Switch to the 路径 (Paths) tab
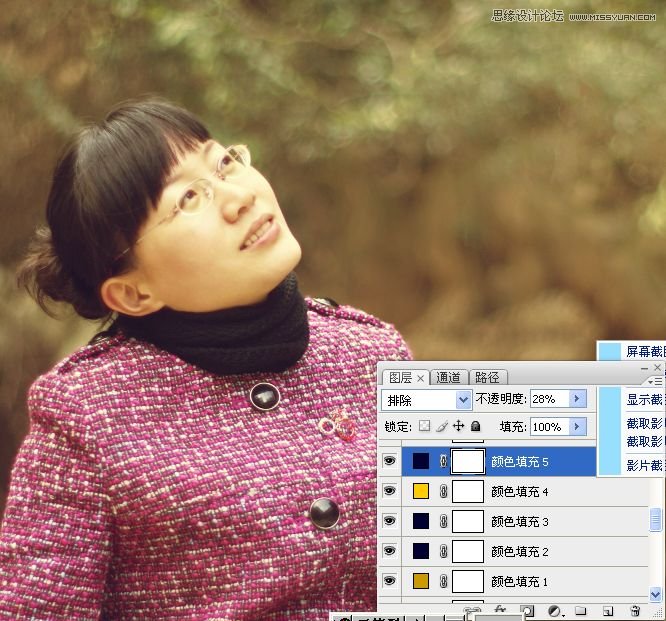666x621 pixels. pyautogui.click(x=487, y=377)
